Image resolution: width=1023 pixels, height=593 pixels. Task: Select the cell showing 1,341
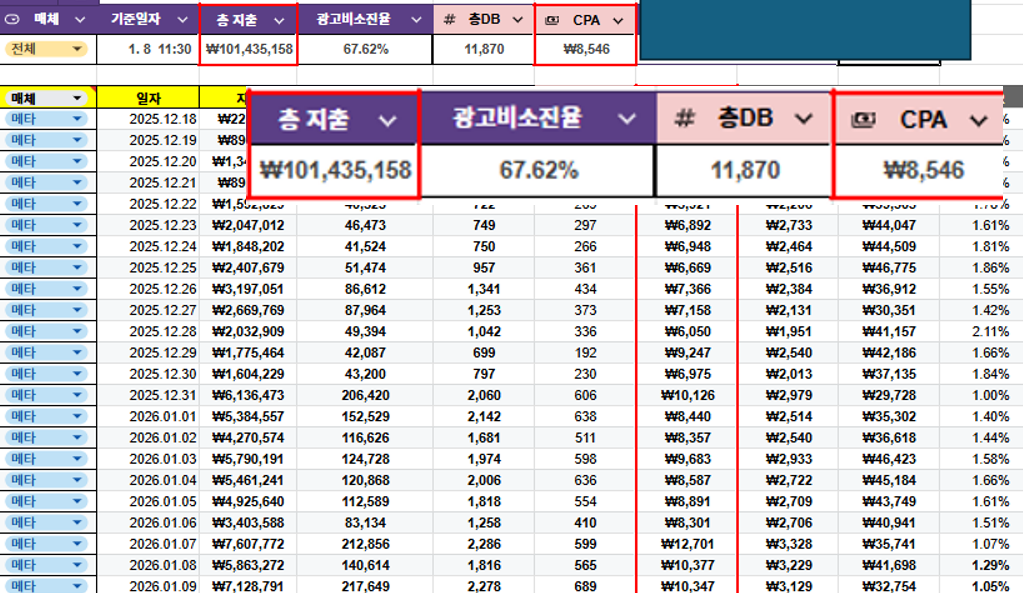484,289
